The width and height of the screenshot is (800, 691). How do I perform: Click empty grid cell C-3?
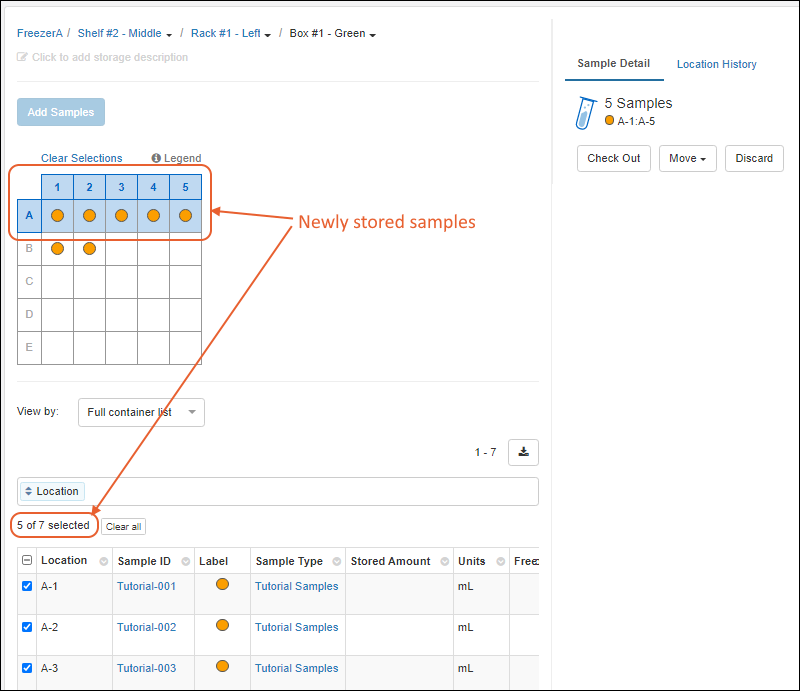coord(121,281)
